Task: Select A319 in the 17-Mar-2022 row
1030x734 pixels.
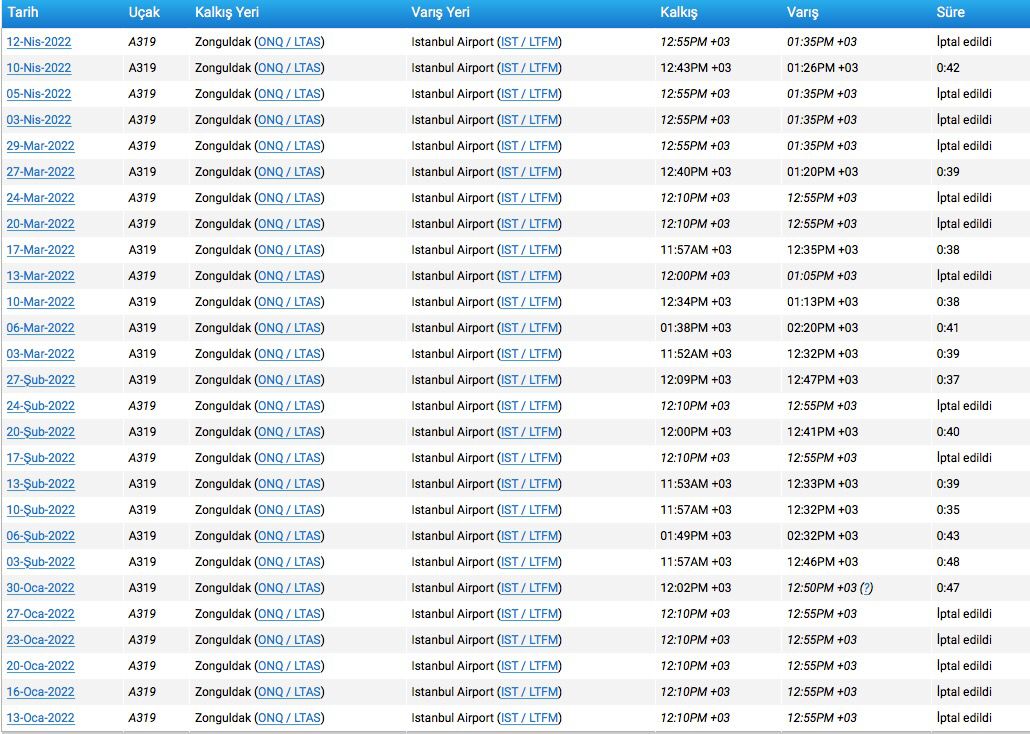Action: click(x=143, y=250)
